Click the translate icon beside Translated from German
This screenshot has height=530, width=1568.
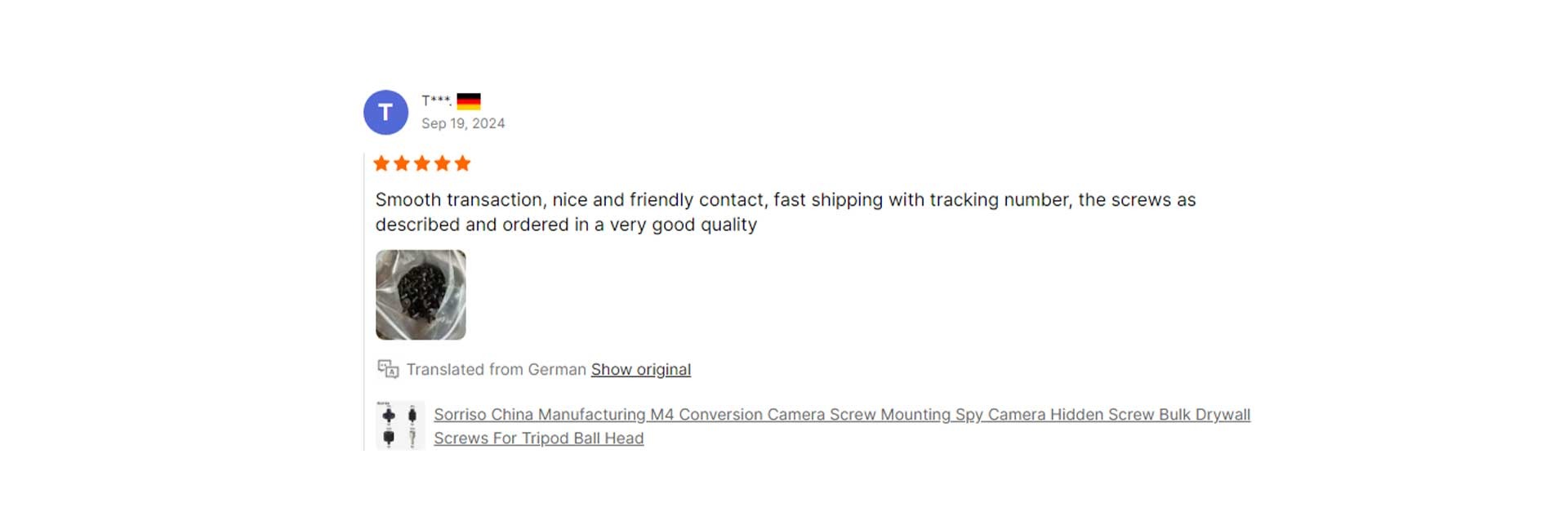tap(388, 369)
